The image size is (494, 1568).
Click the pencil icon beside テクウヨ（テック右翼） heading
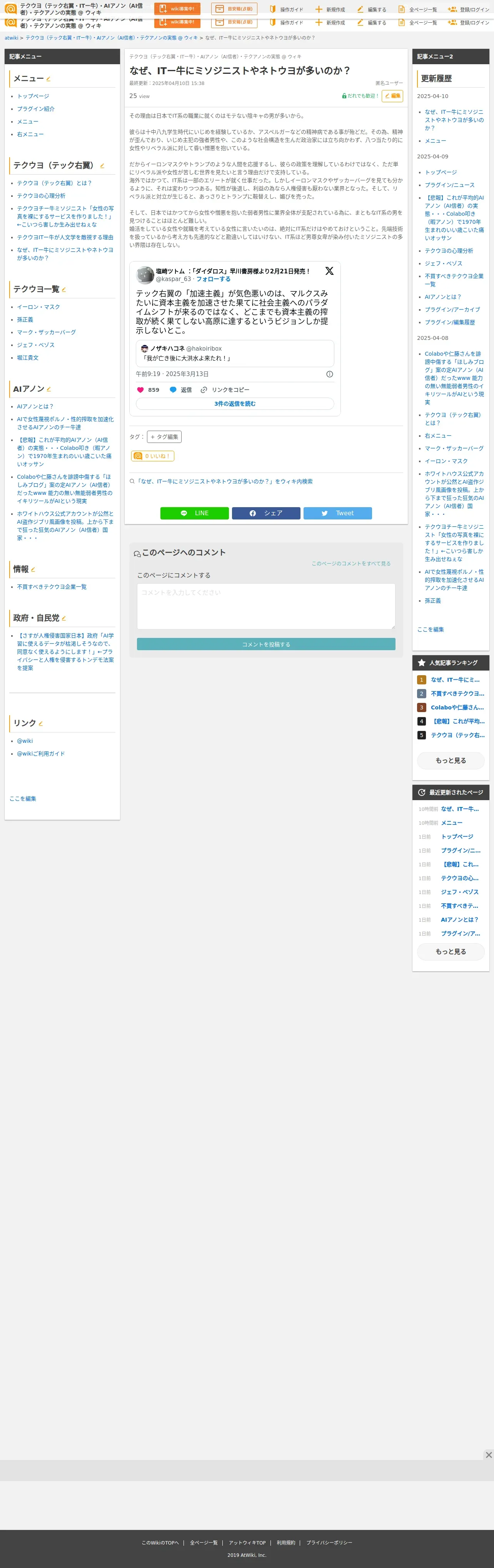coord(102,166)
